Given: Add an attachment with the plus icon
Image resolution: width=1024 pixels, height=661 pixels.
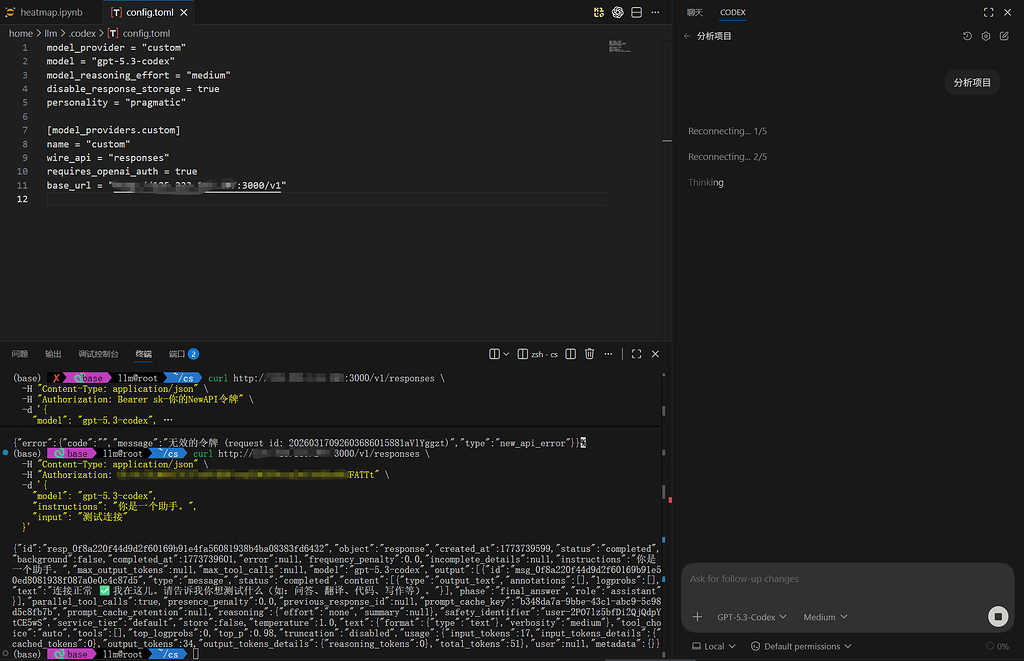Looking at the screenshot, I should tap(697, 617).
